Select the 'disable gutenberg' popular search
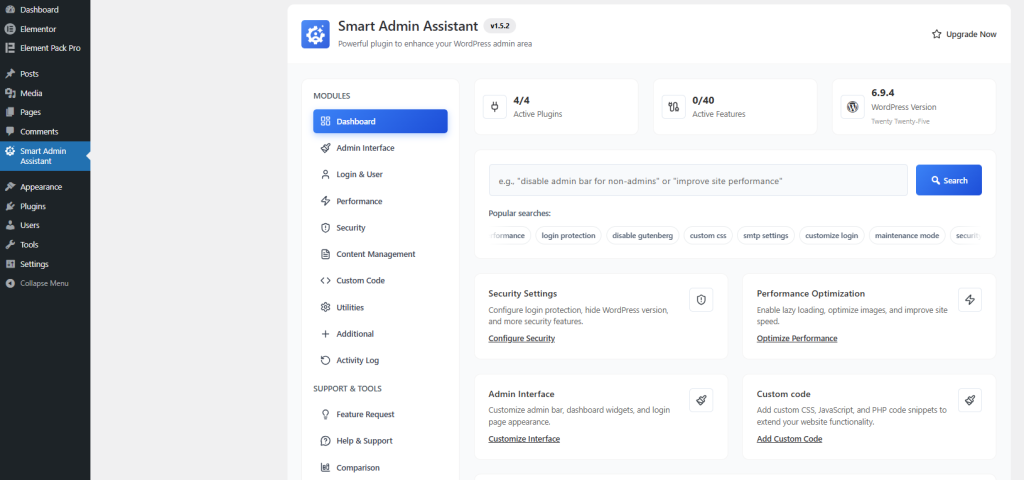The width and height of the screenshot is (1024, 480). pyautogui.click(x=643, y=235)
